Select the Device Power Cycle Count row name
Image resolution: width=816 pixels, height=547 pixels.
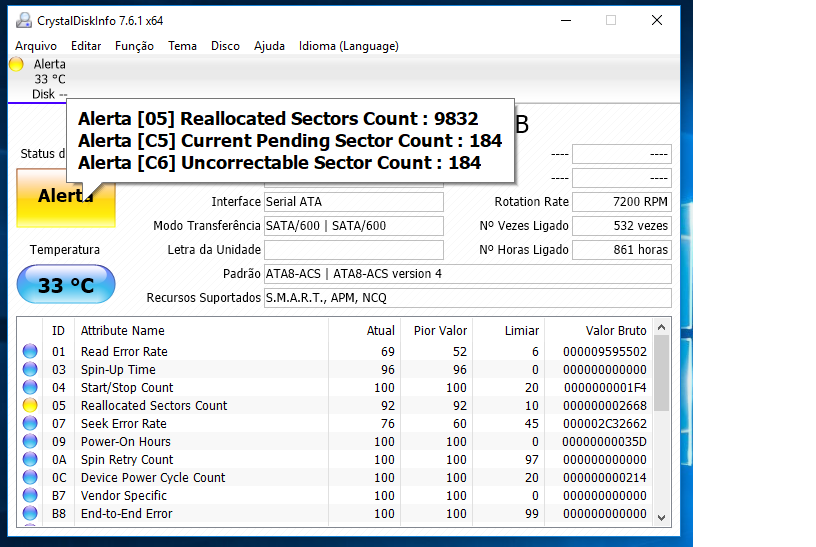(x=153, y=478)
